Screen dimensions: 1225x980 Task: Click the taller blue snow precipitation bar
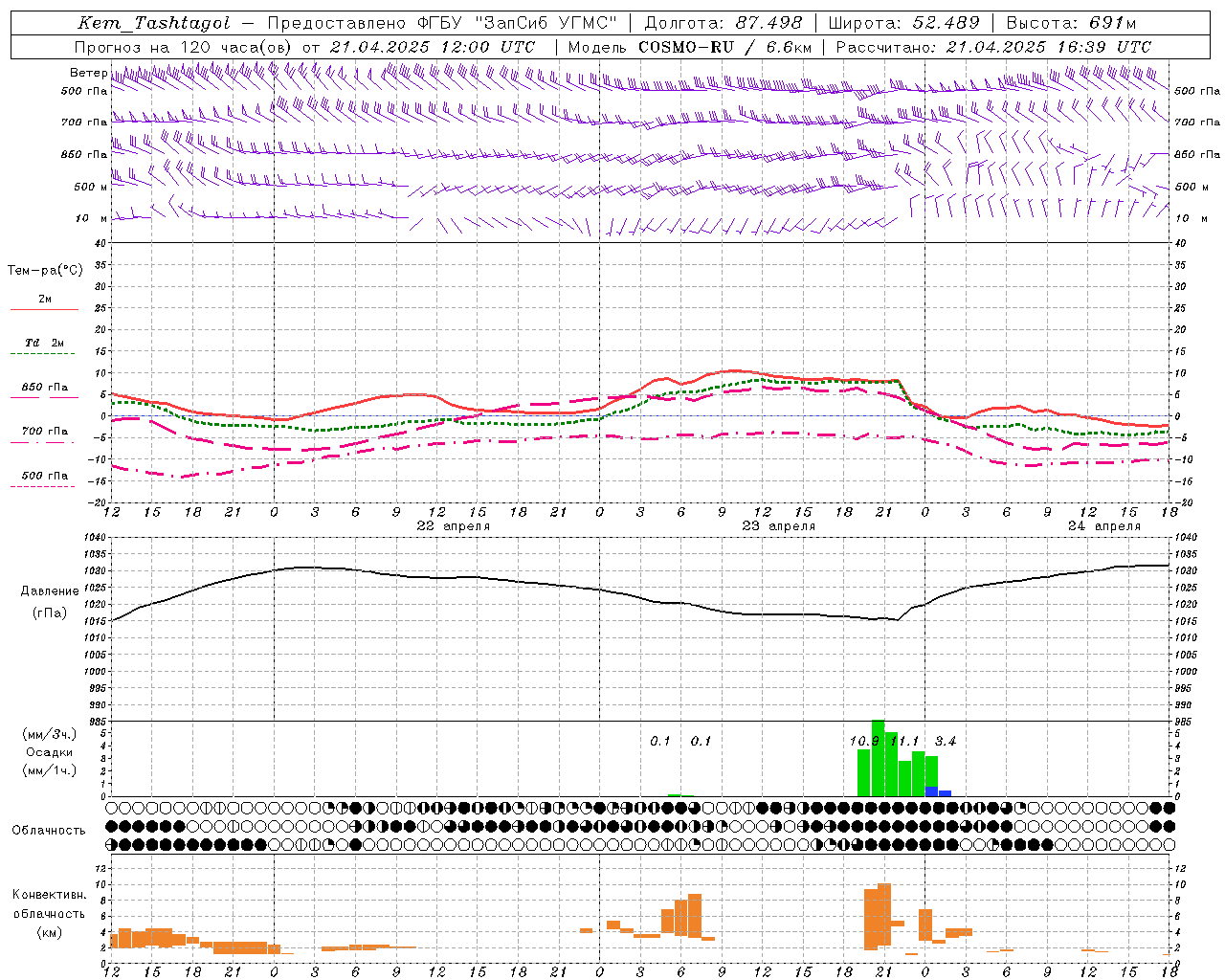[932, 791]
